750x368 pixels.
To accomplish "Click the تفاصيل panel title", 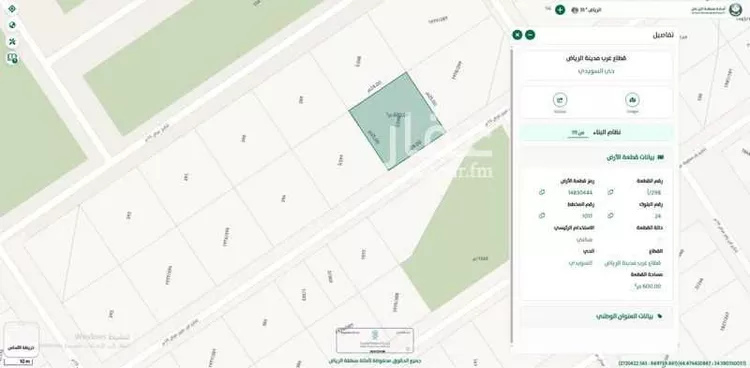I will click(x=663, y=35).
